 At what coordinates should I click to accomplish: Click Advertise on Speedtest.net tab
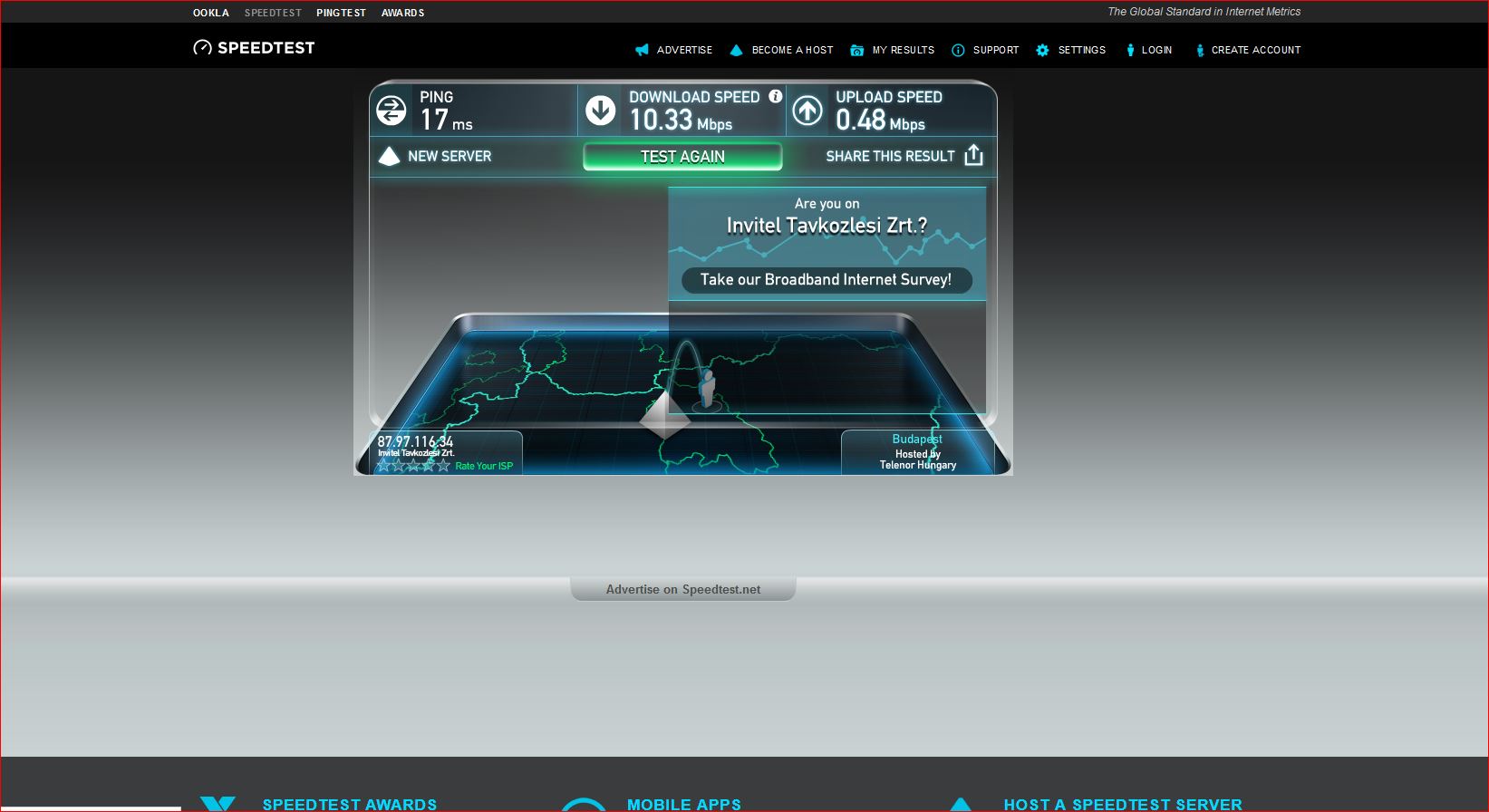click(683, 589)
